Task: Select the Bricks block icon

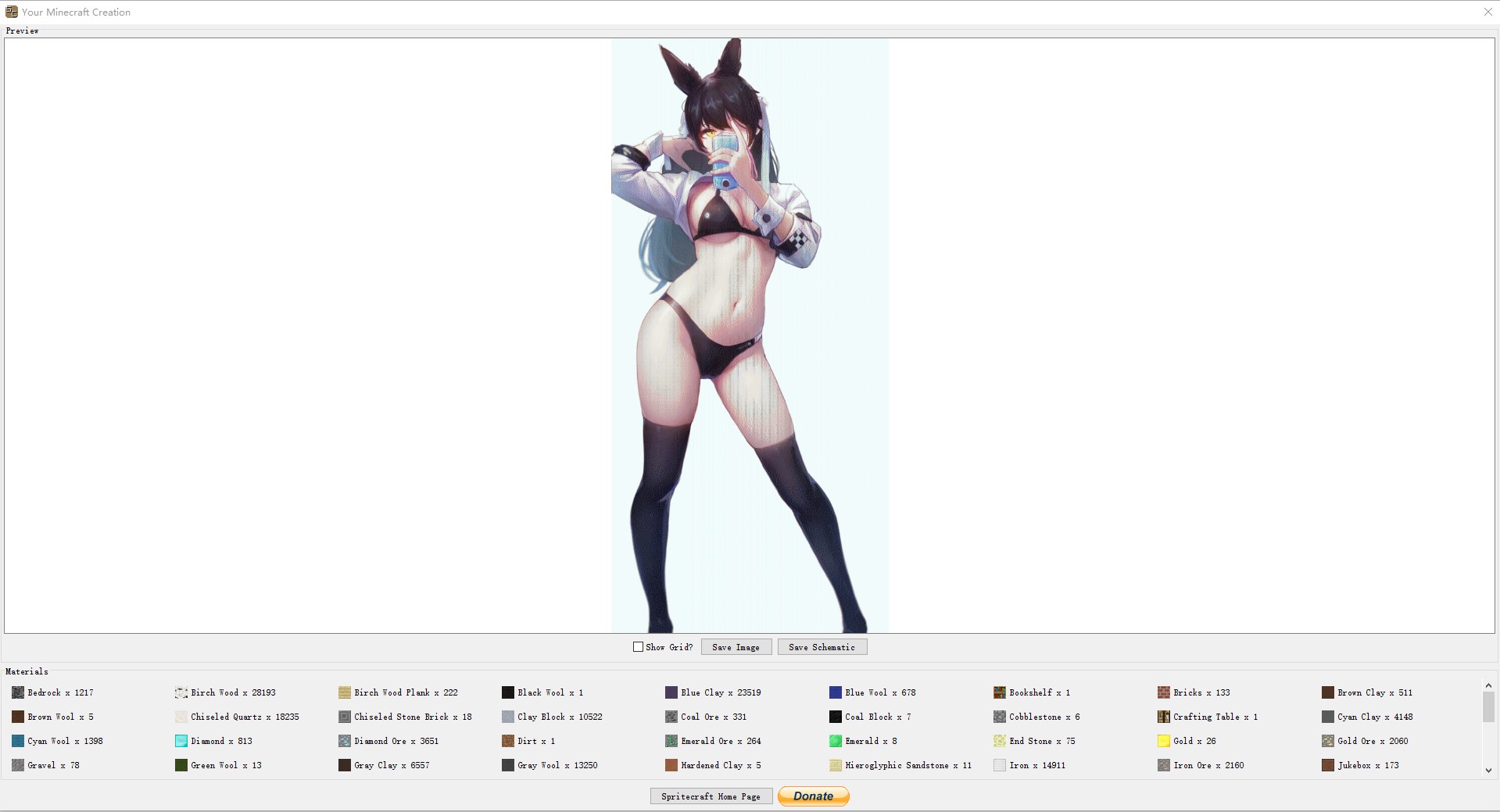Action: pos(1164,692)
